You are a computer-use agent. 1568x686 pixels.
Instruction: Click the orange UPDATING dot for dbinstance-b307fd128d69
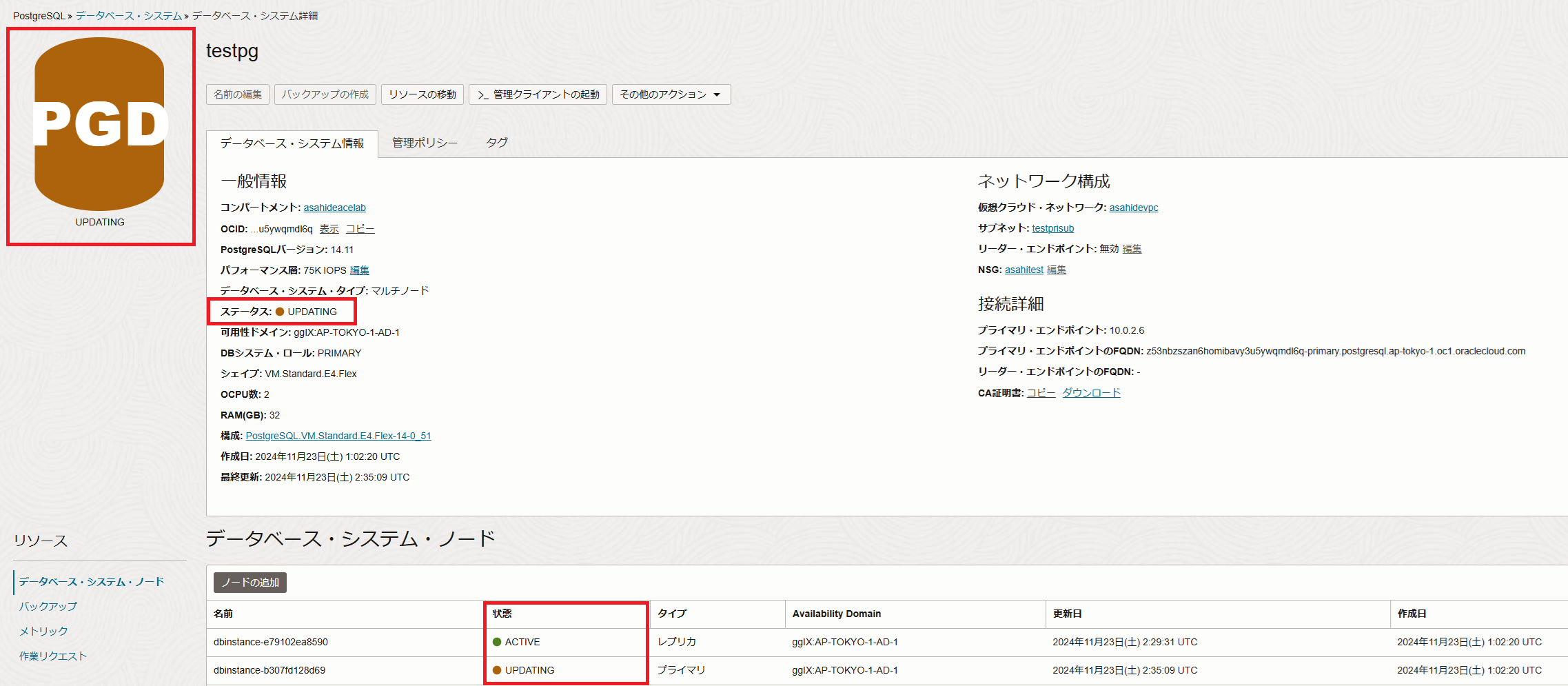click(497, 670)
